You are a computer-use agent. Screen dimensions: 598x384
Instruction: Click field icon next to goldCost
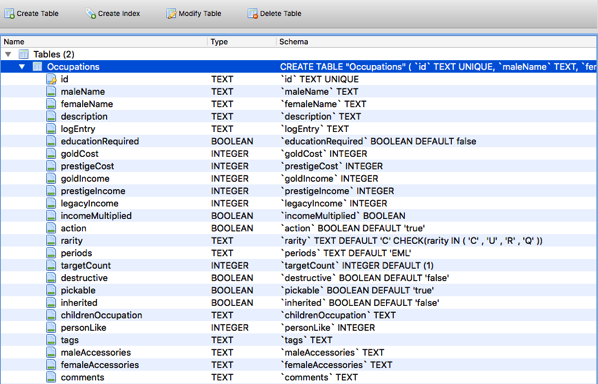pyautogui.click(x=51, y=154)
